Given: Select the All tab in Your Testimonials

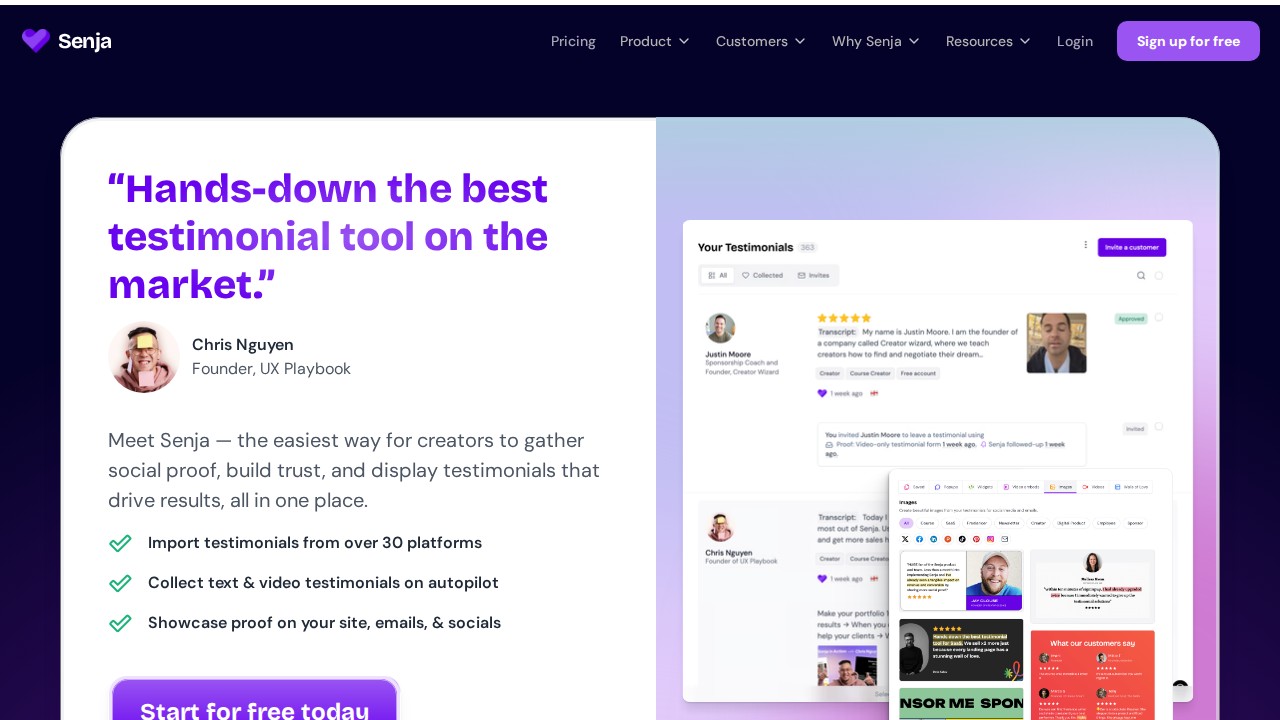Looking at the screenshot, I should [x=717, y=275].
